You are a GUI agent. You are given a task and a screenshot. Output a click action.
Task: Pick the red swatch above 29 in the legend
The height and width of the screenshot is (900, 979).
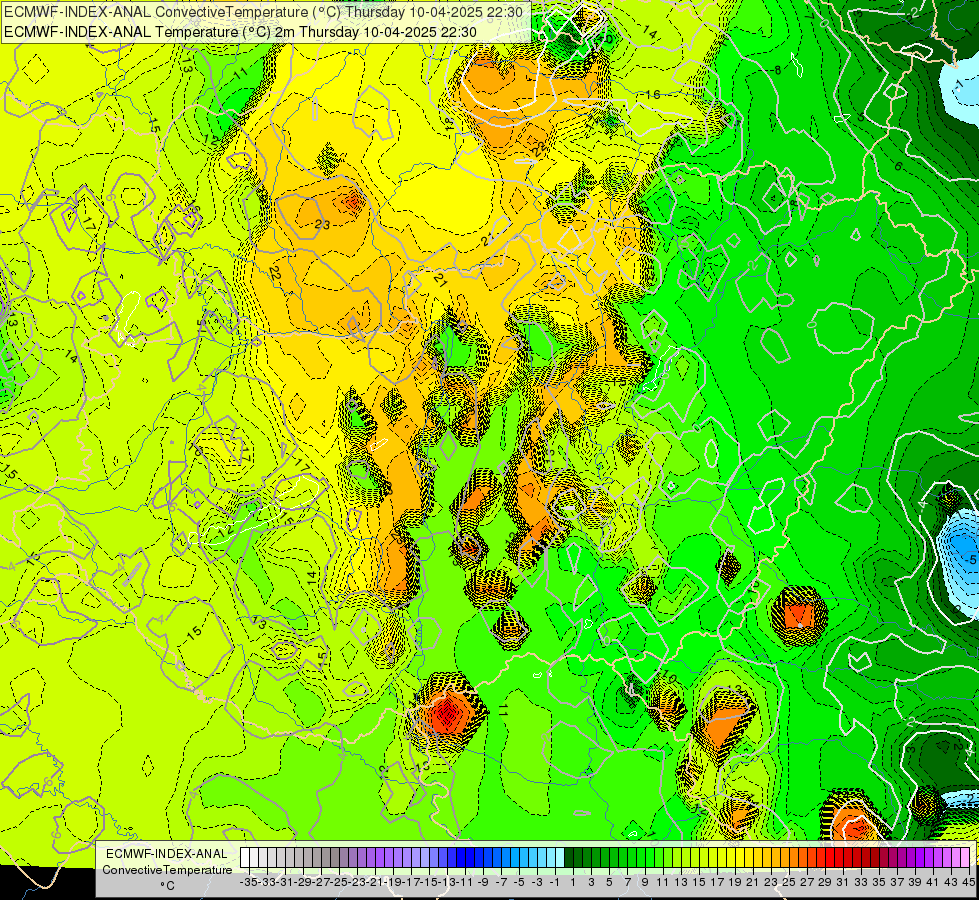click(821, 857)
